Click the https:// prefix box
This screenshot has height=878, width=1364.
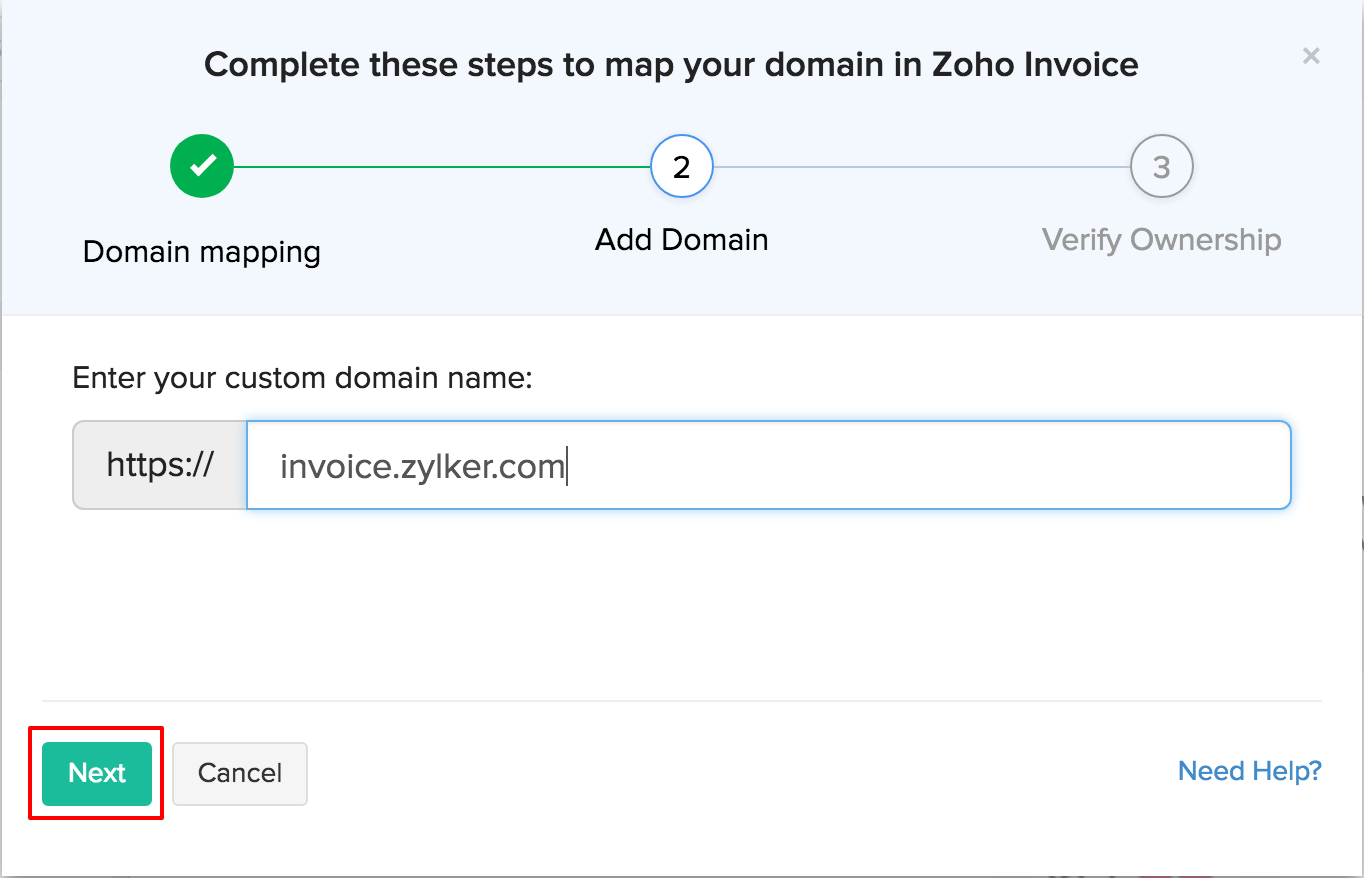pos(160,465)
